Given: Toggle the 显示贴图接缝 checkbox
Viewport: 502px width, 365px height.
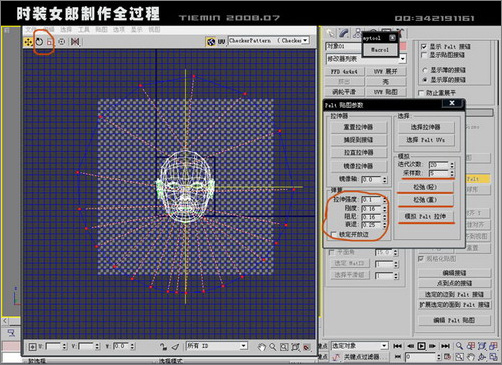Looking at the screenshot, I should [x=424, y=55].
